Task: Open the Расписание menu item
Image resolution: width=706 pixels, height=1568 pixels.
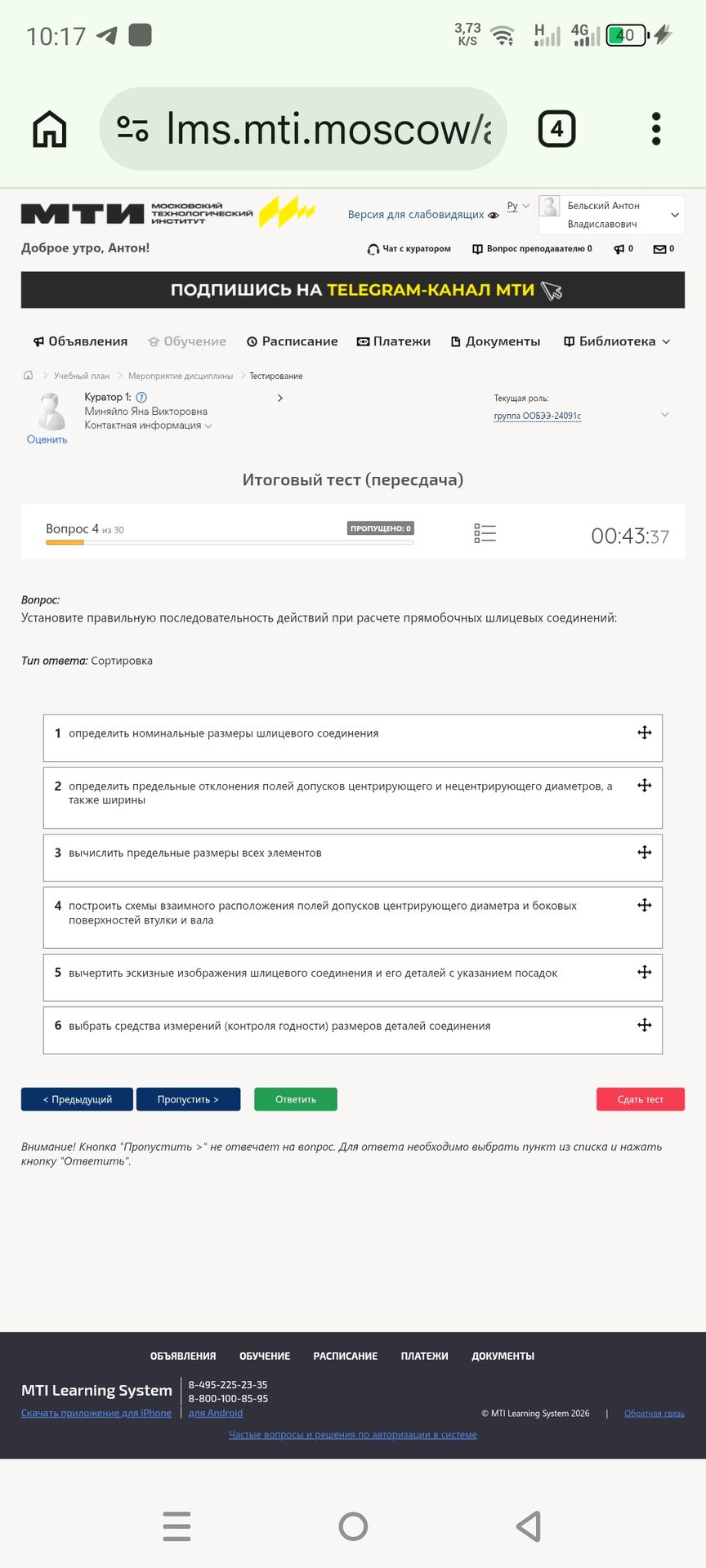Action: 292,341
